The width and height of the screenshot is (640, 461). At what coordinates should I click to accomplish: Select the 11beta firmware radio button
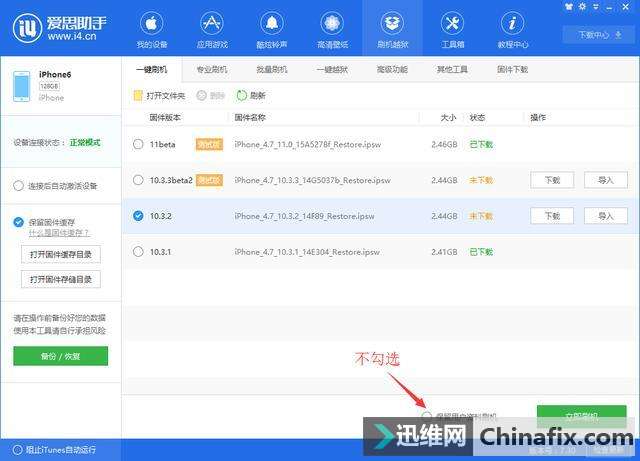click(x=138, y=144)
